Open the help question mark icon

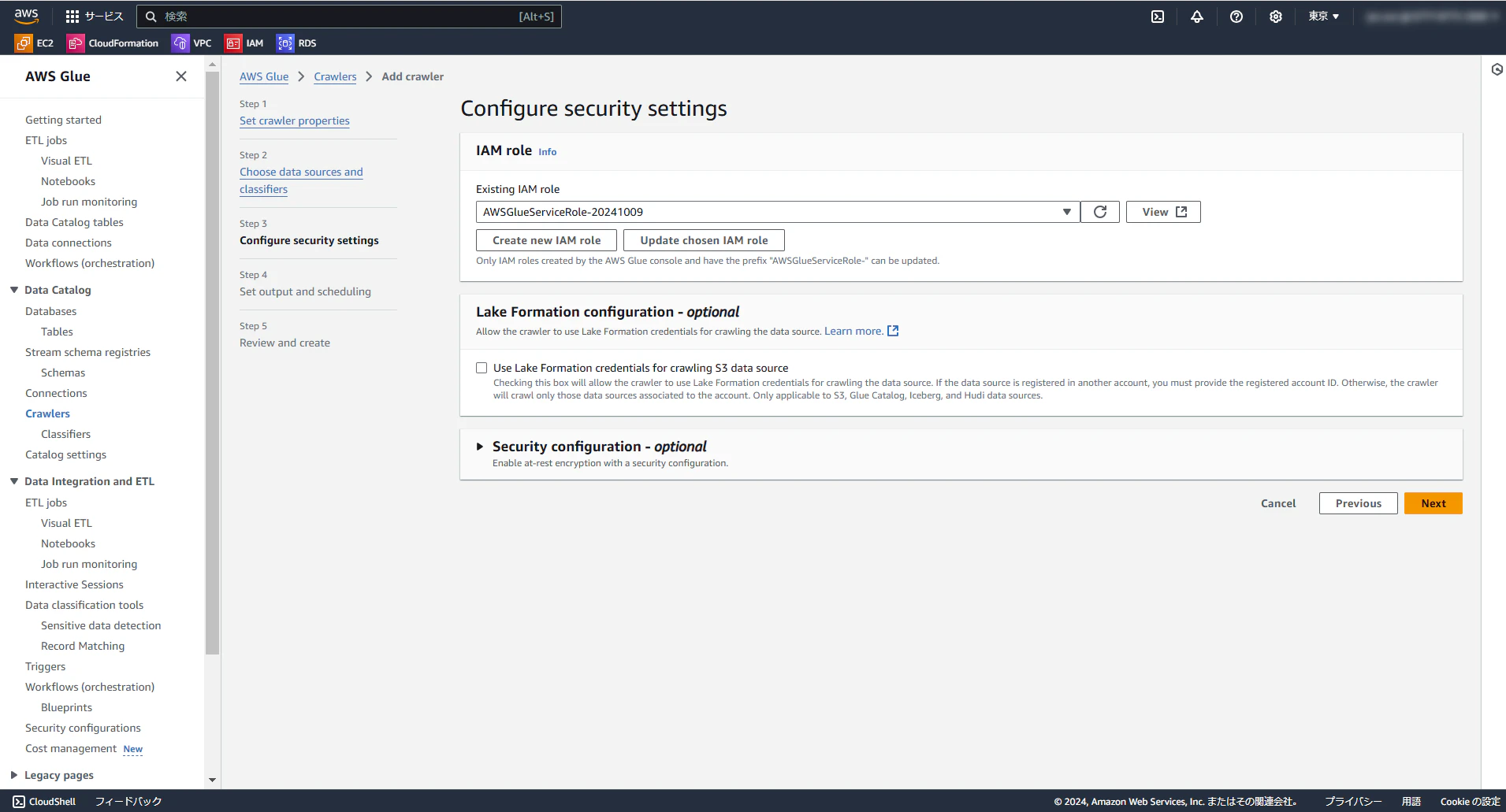tap(1236, 17)
